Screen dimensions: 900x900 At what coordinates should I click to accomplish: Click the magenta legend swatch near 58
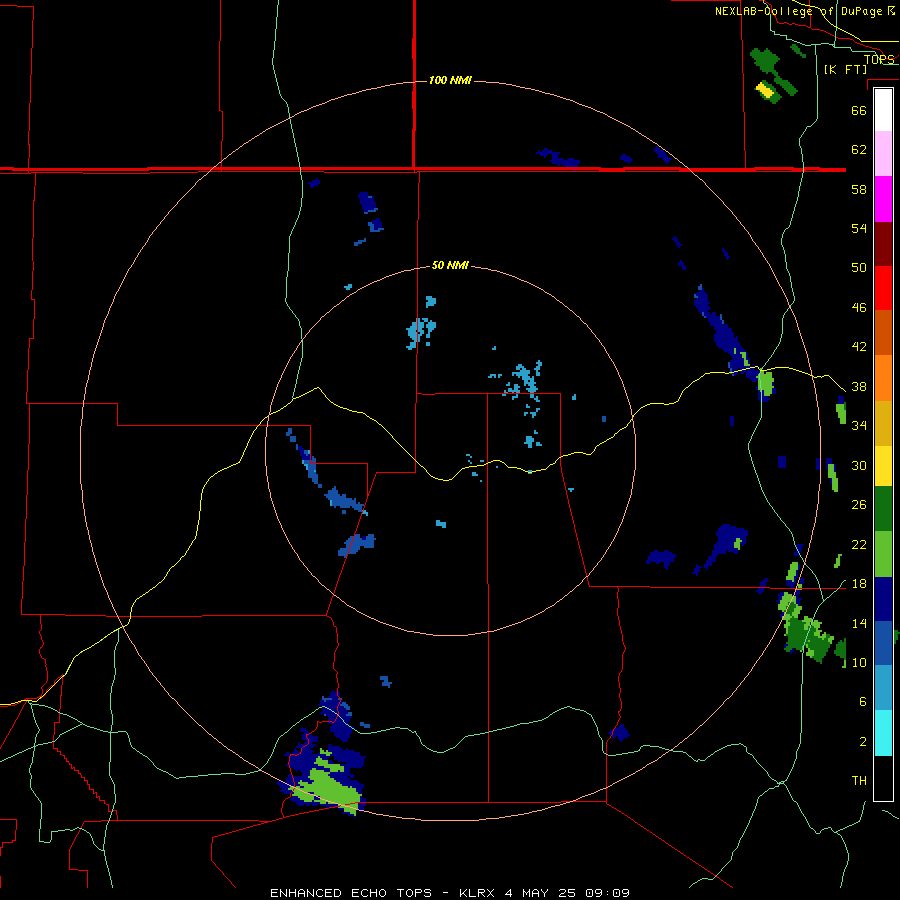pyautogui.click(x=883, y=199)
